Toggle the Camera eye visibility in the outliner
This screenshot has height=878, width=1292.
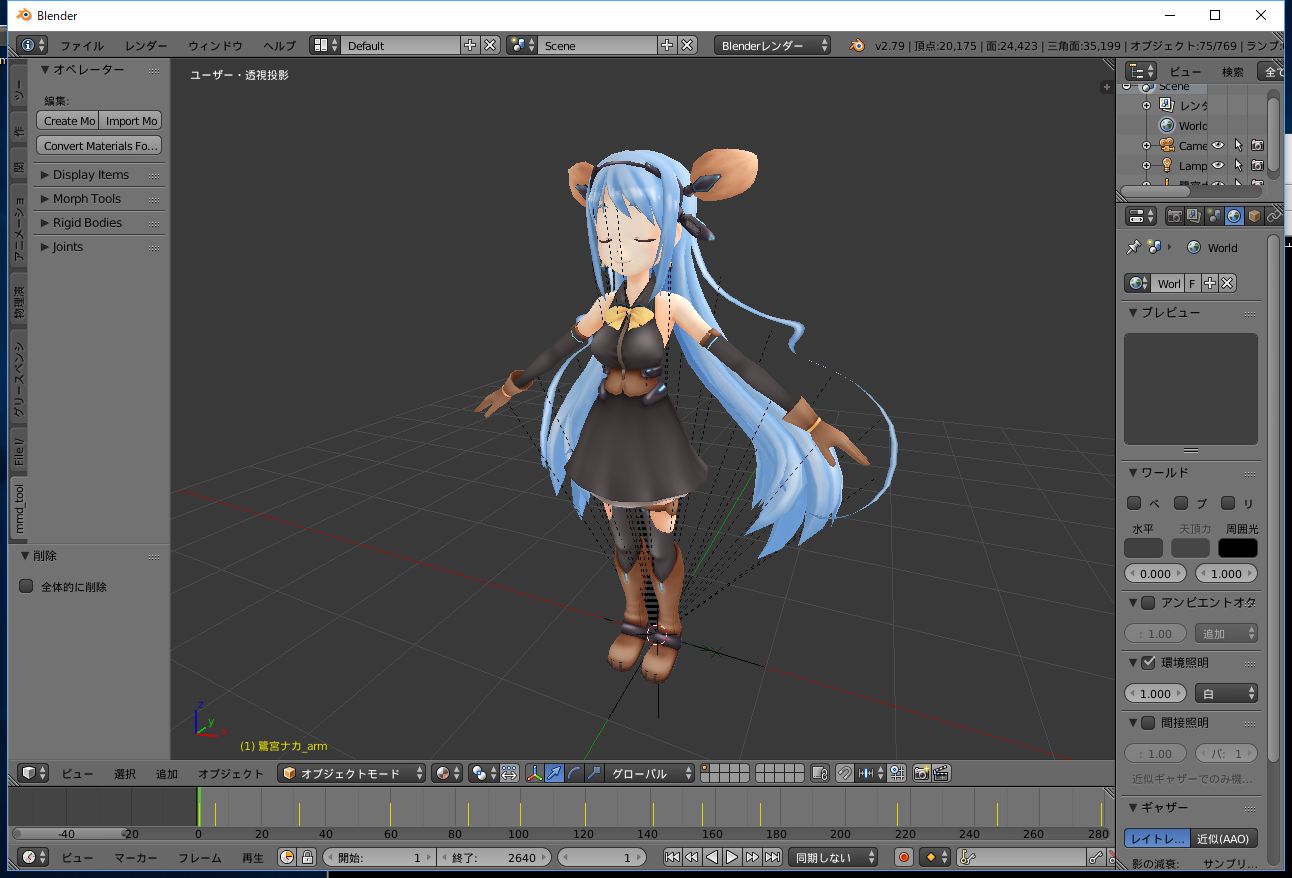pyautogui.click(x=1218, y=145)
